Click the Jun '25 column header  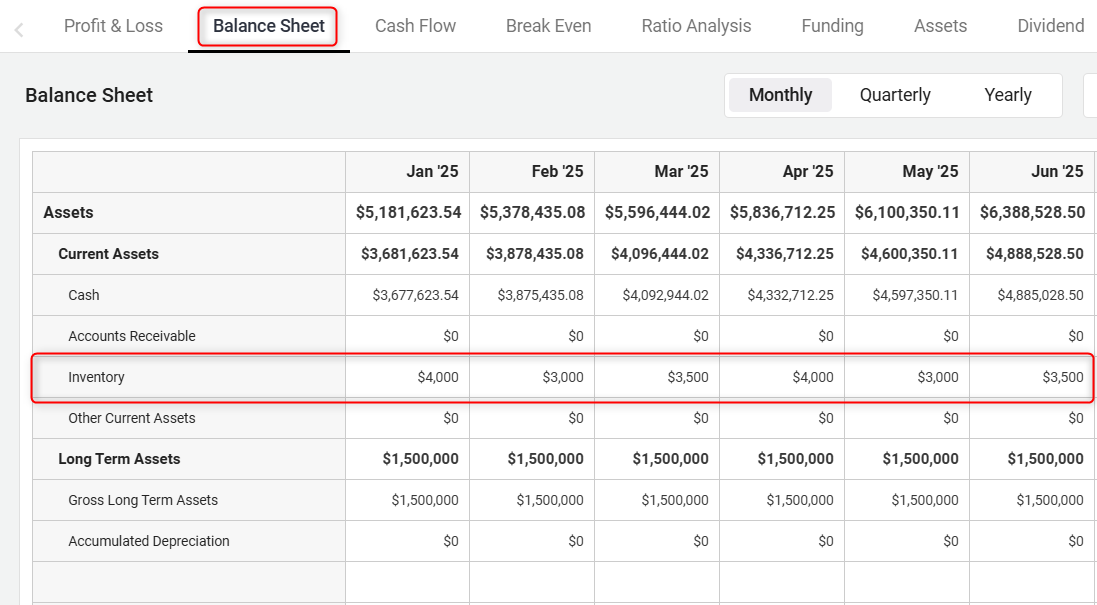(1057, 172)
